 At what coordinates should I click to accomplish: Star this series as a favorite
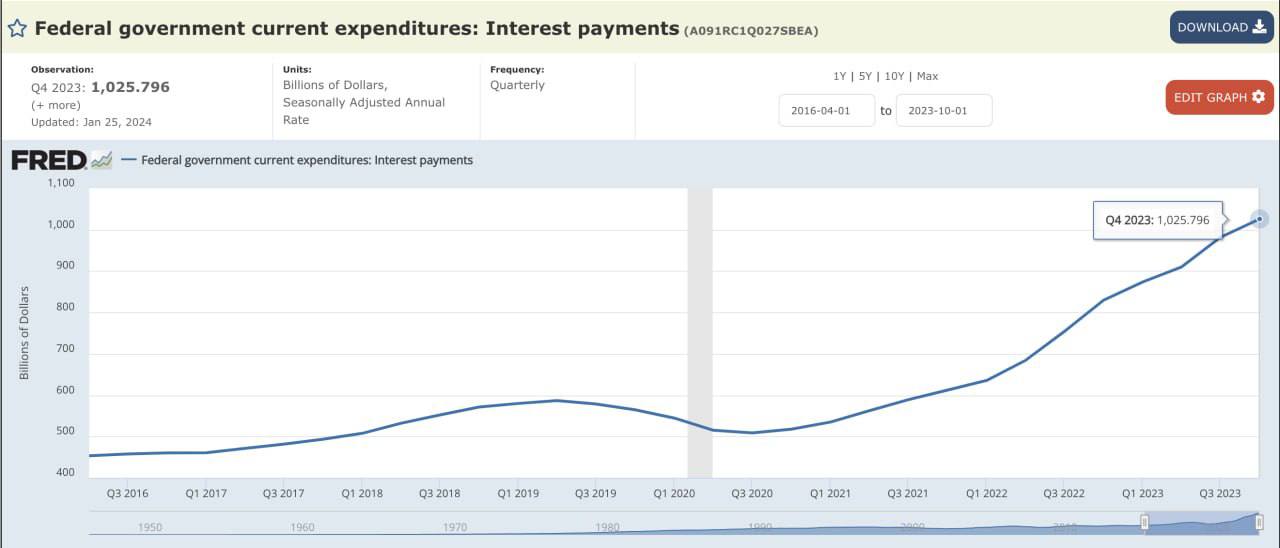[x=17, y=28]
